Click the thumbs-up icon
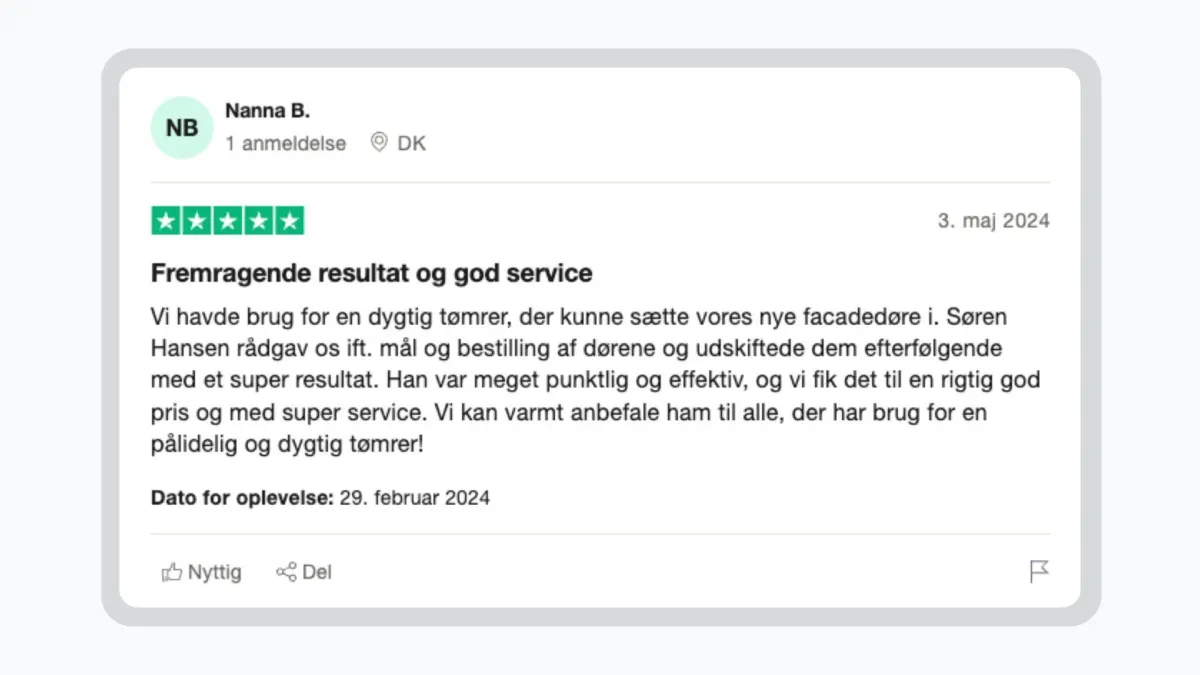 172,572
